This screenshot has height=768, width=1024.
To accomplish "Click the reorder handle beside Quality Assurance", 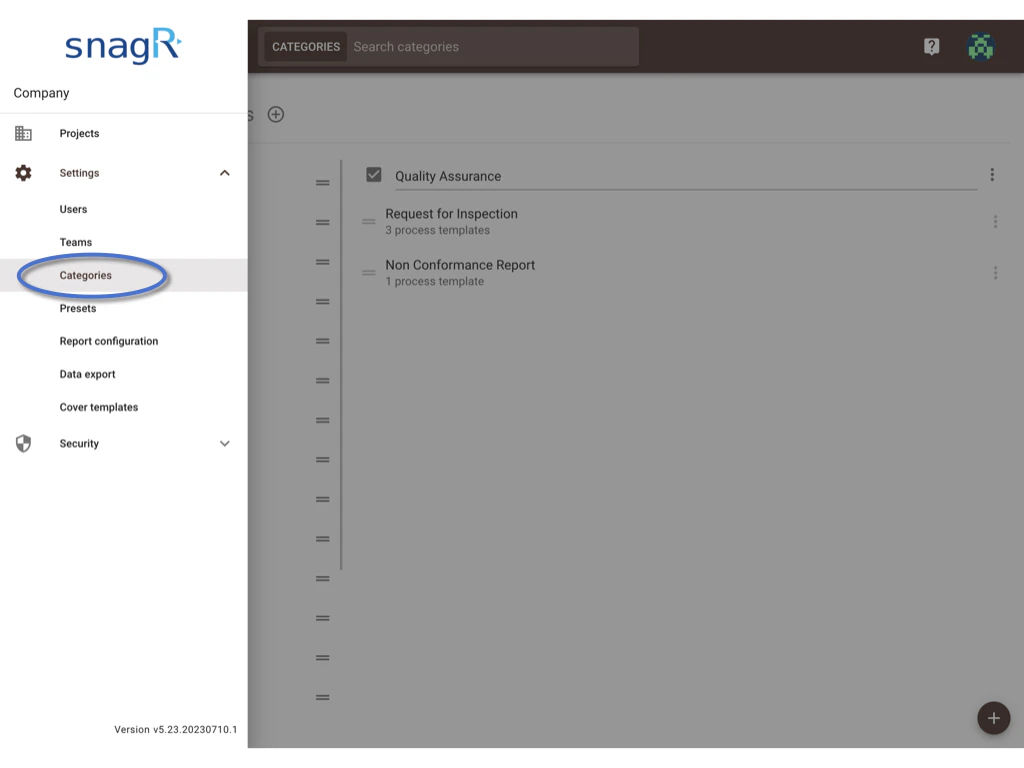I will tap(322, 182).
